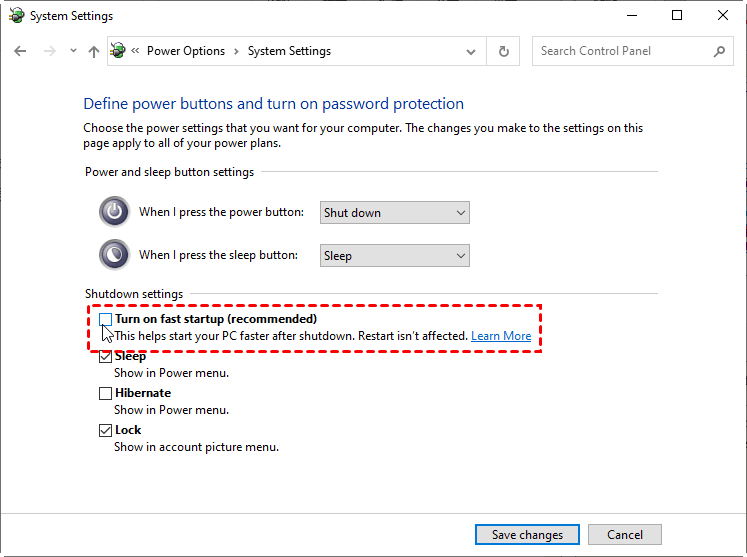Click the power button icon
747x557 pixels.
pyautogui.click(x=114, y=212)
